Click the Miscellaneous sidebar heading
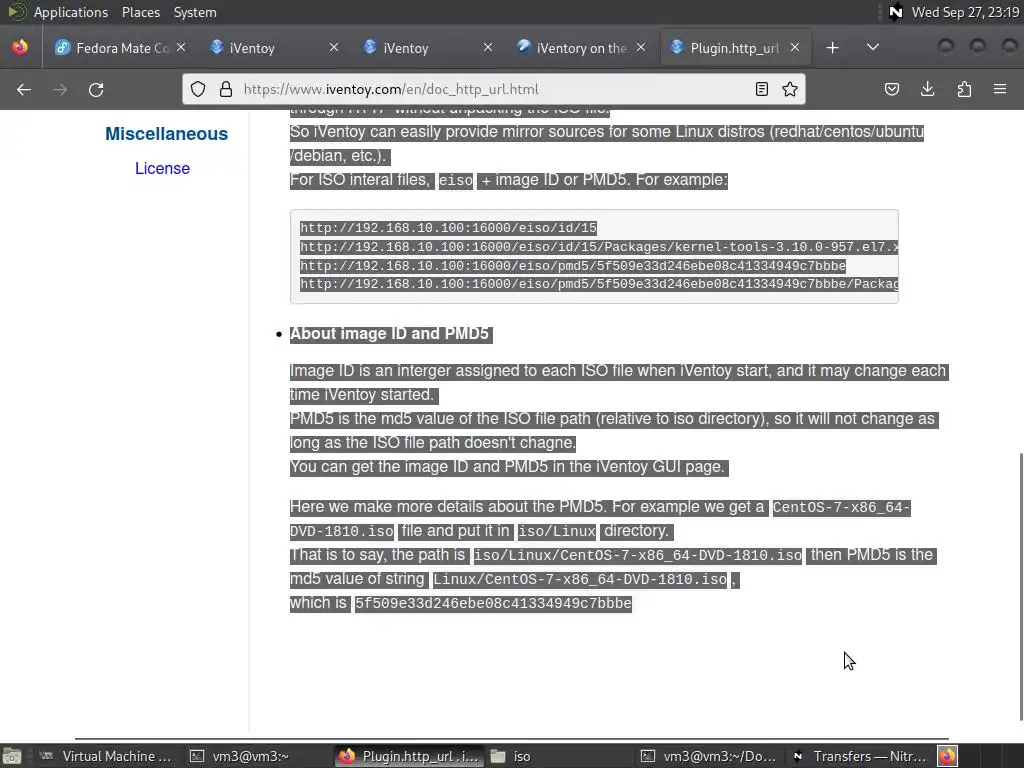Image resolution: width=1024 pixels, height=768 pixels. (x=167, y=134)
